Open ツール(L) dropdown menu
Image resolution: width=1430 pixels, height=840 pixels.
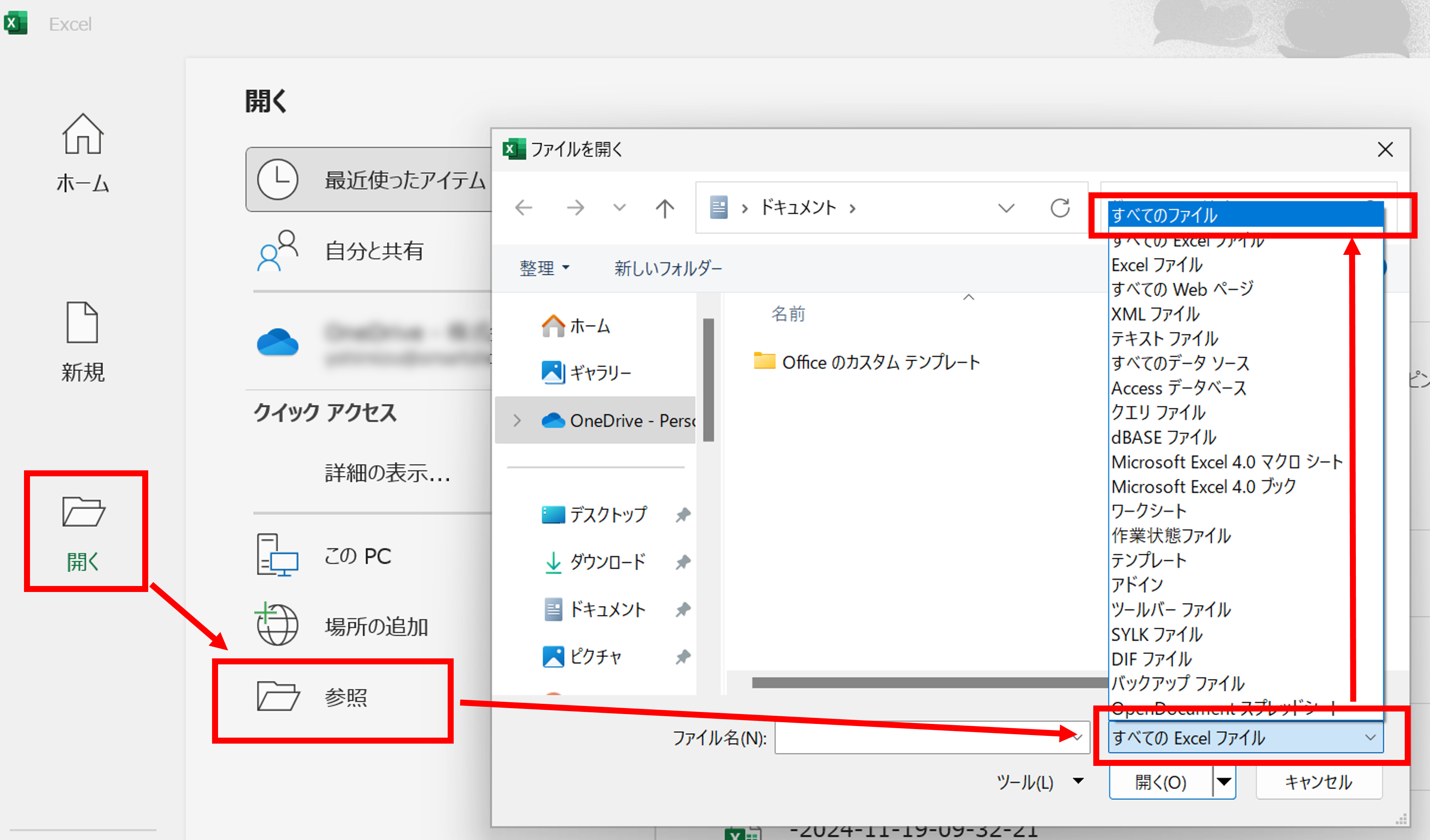pyautogui.click(x=1040, y=782)
